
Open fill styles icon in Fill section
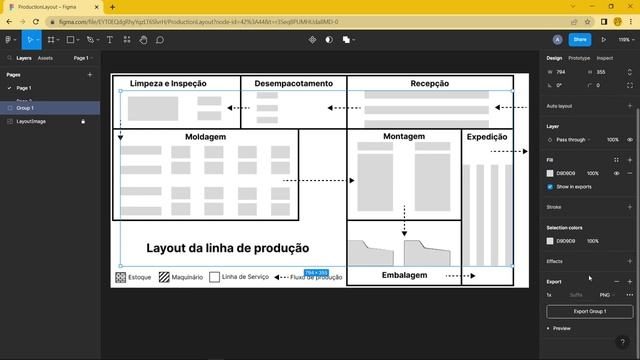[x=616, y=160]
